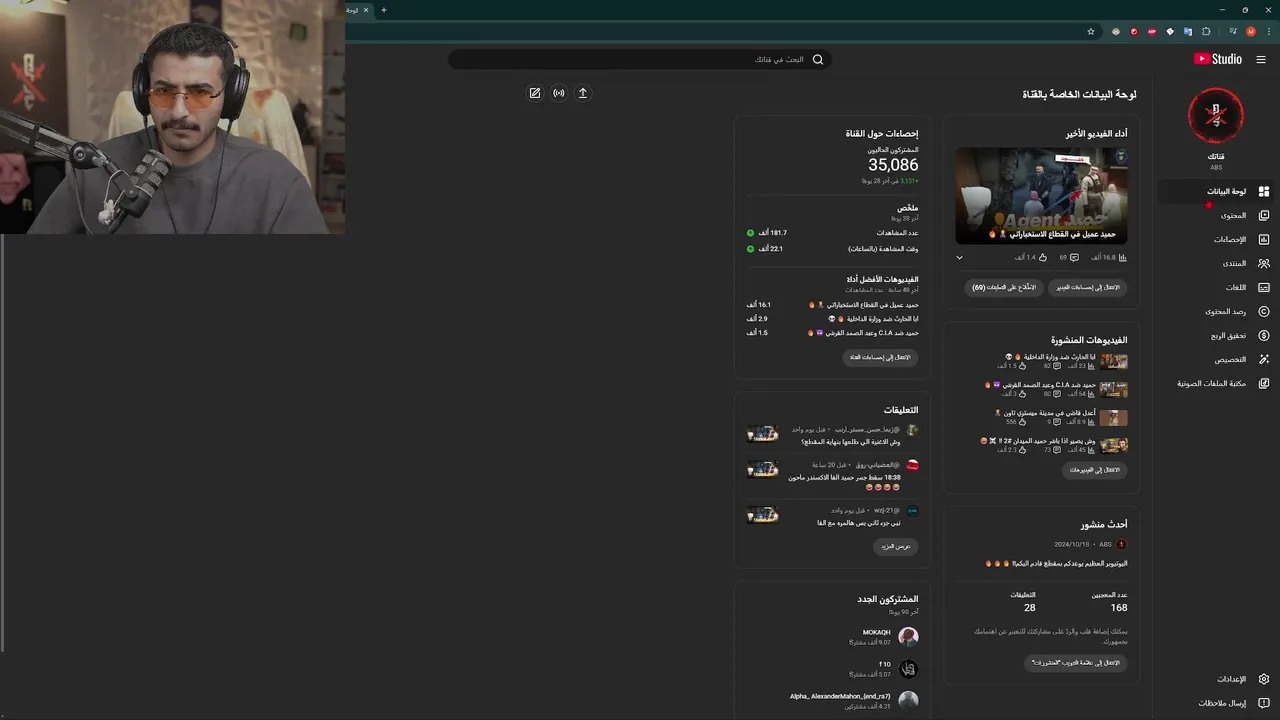
Task: Click the green watch-time trend indicator 22.1
Action: 750,249
